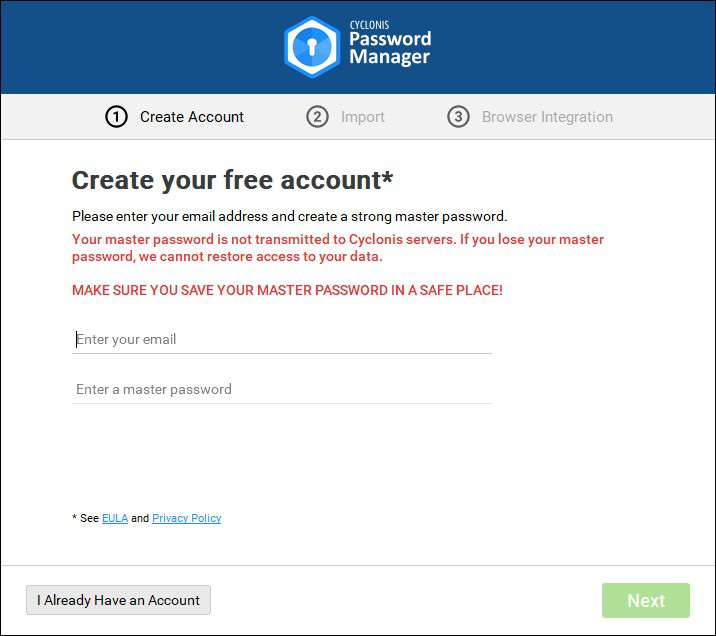Viewport: 716px width, 636px height.
Task: Focus the Enter your email field
Action: click(282, 340)
